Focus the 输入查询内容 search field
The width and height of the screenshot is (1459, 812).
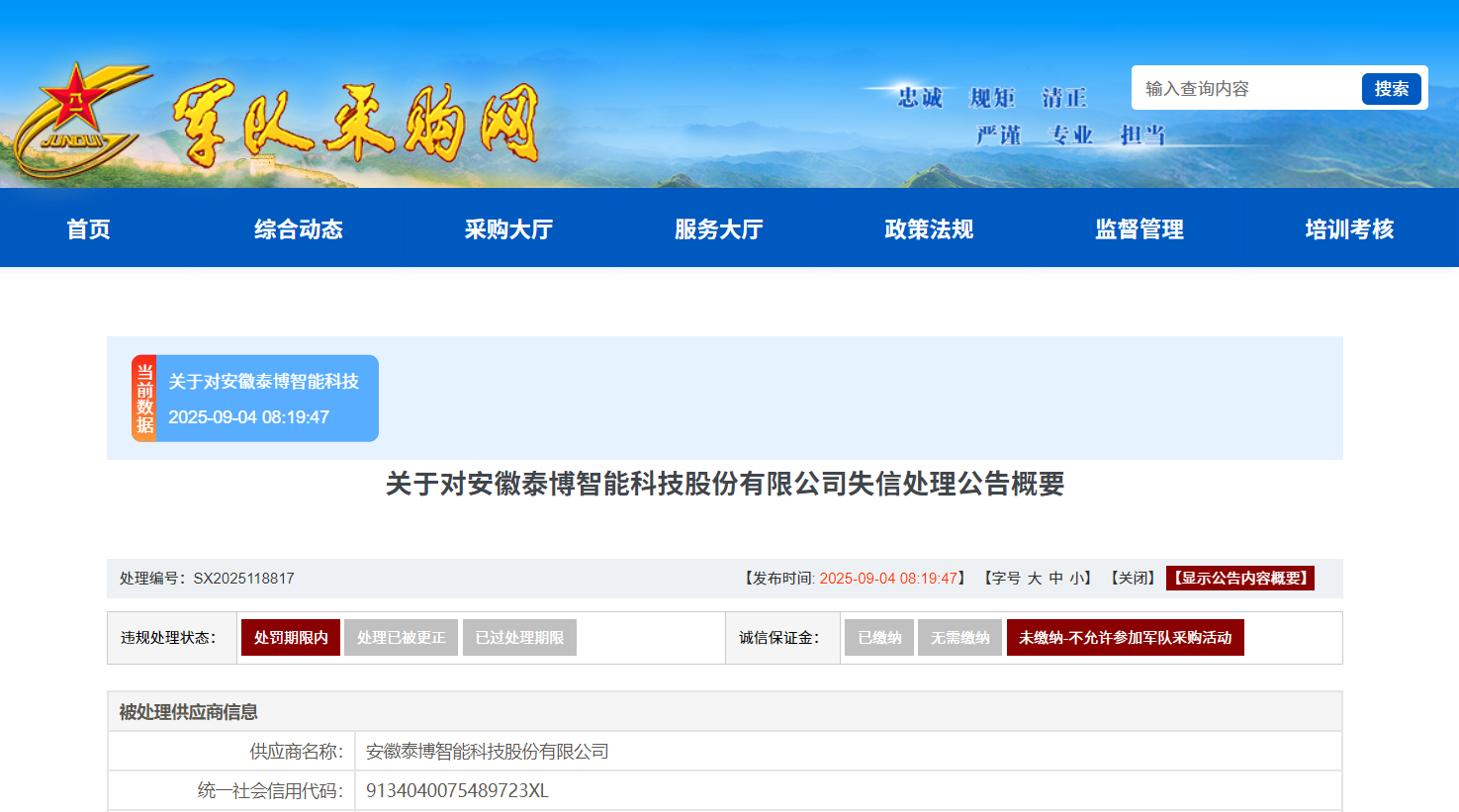(x=1248, y=89)
